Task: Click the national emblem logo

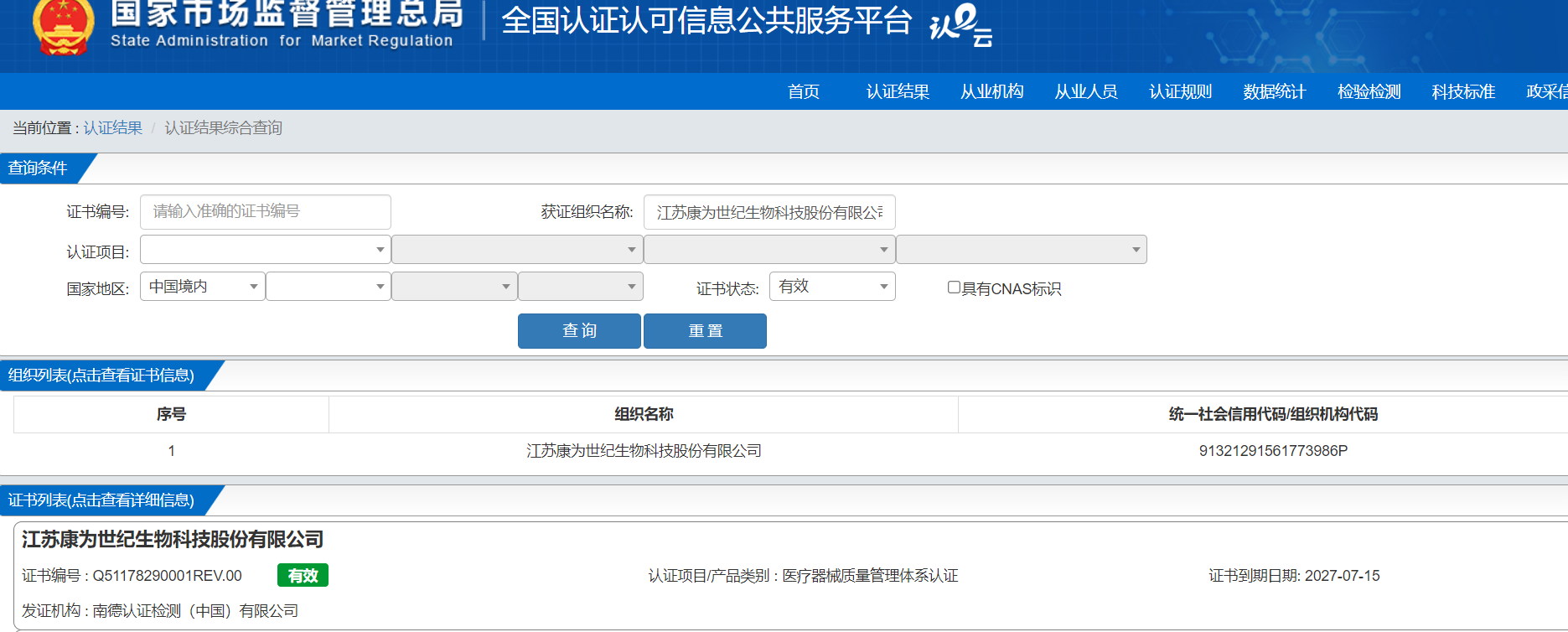Action: tap(63, 28)
